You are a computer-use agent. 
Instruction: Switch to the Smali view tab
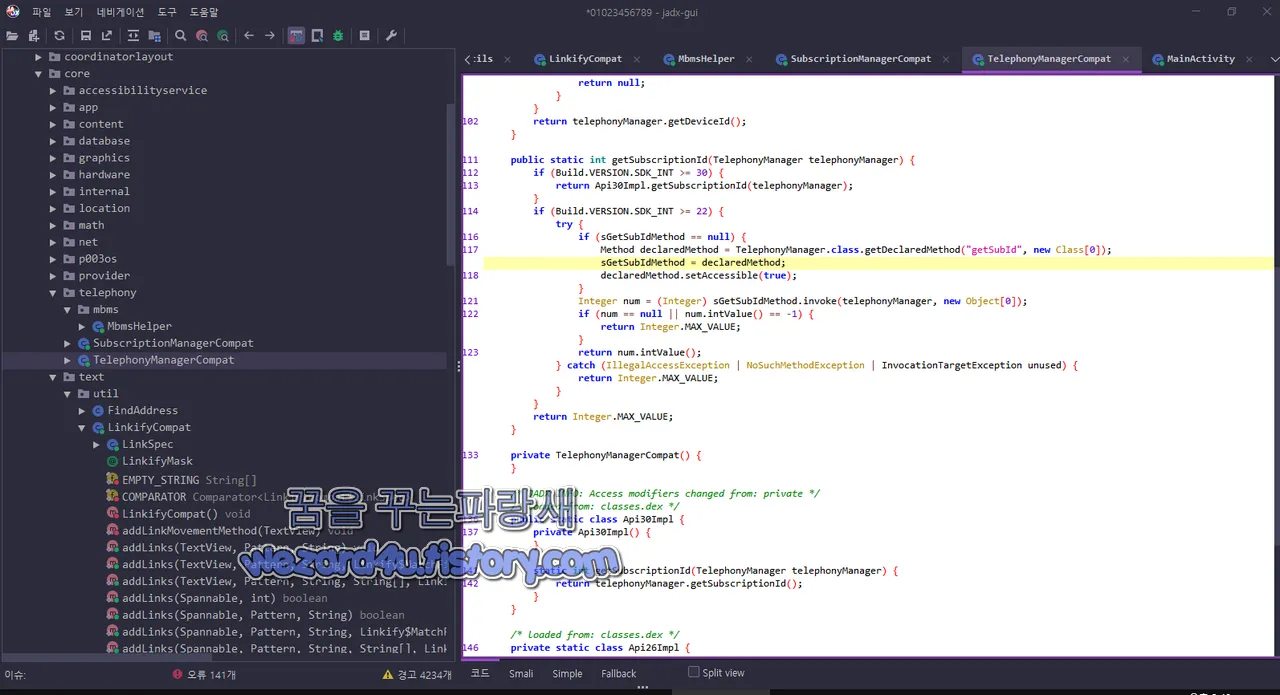(x=521, y=673)
